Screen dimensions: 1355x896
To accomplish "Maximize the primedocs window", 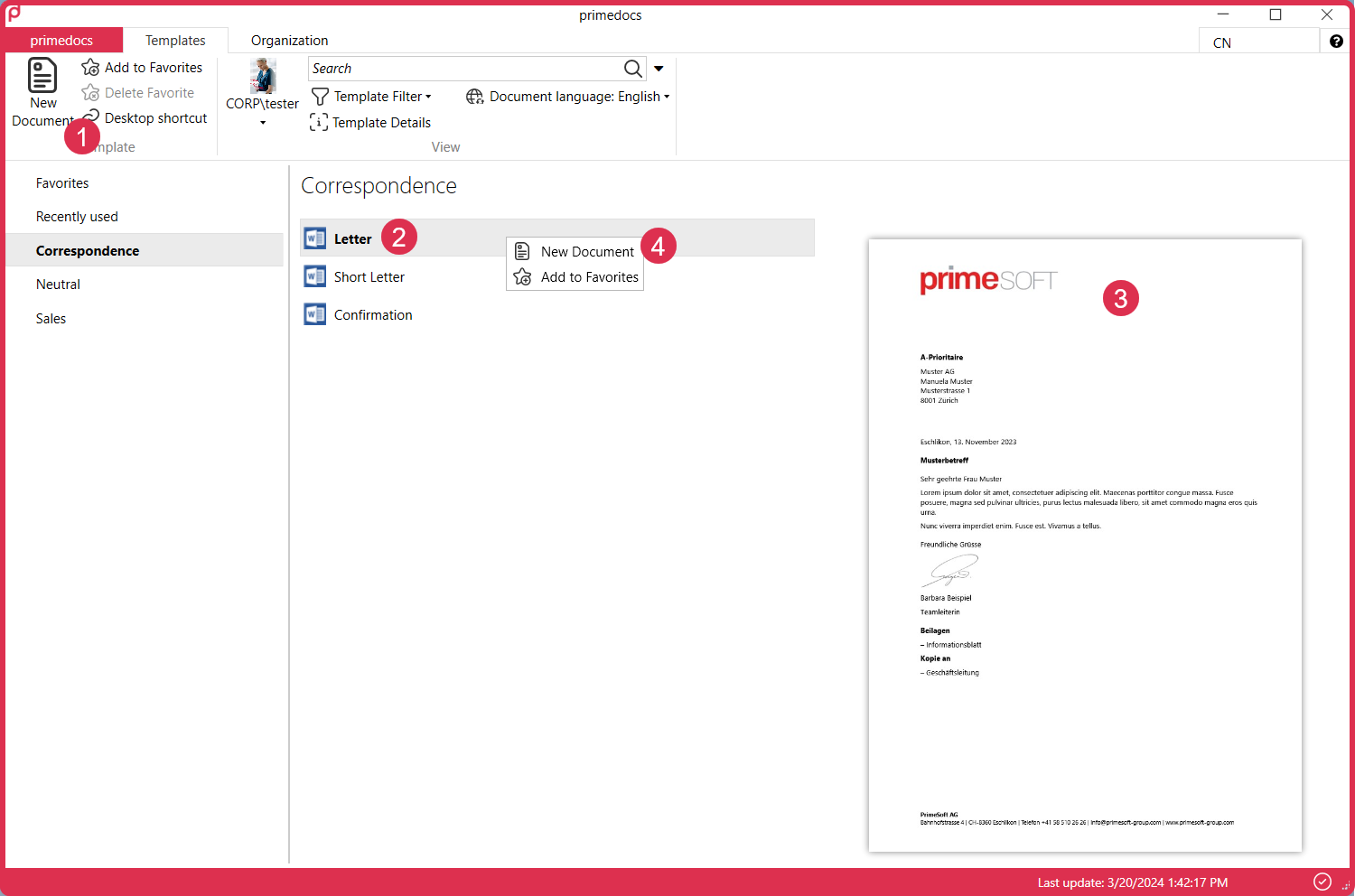I will tap(1276, 14).
